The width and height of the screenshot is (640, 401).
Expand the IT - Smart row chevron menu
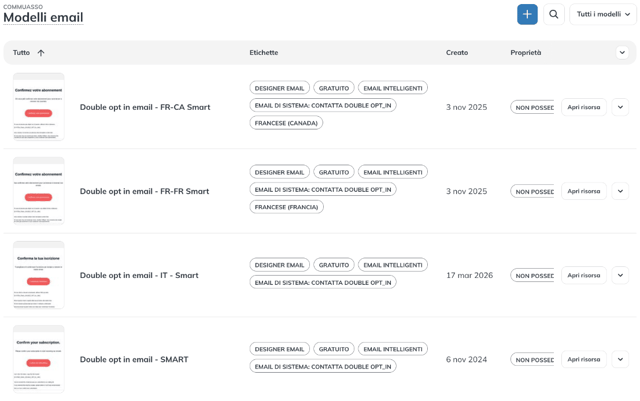[620, 276]
